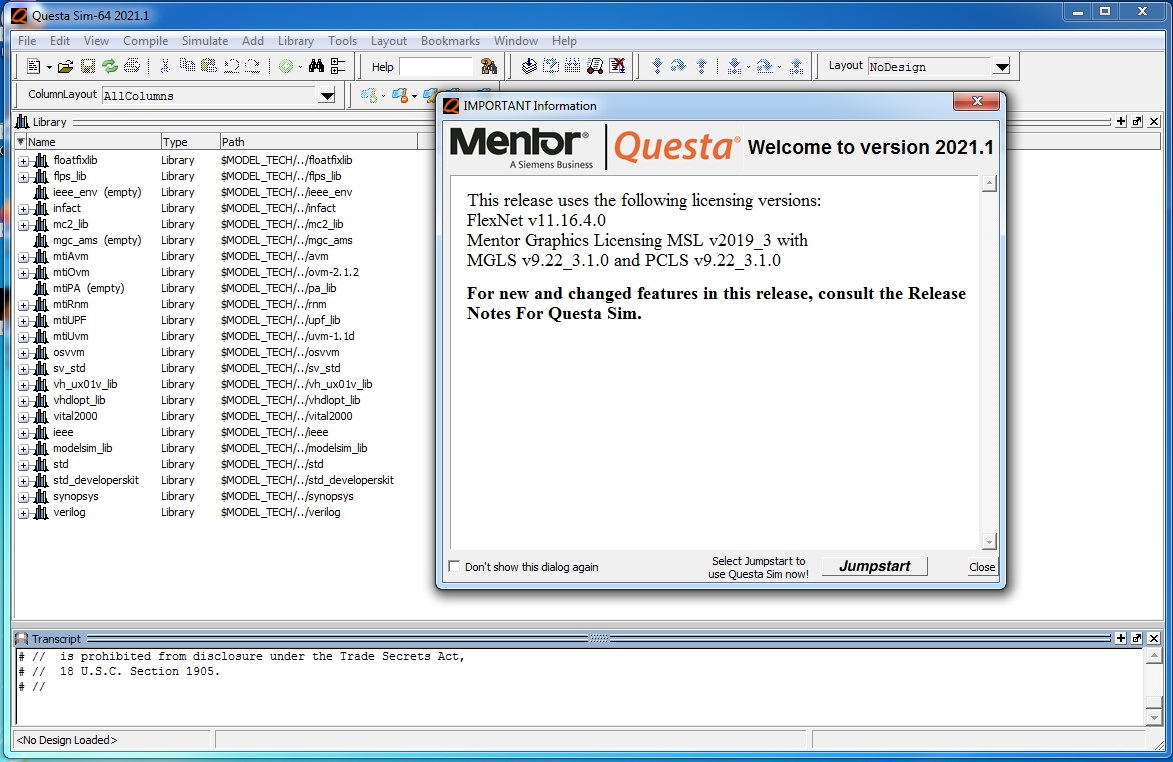Open the ColumnLayout dropdown arrow
The height and width of the screenshot is (762, 1173).
click(x=327, y=95)
